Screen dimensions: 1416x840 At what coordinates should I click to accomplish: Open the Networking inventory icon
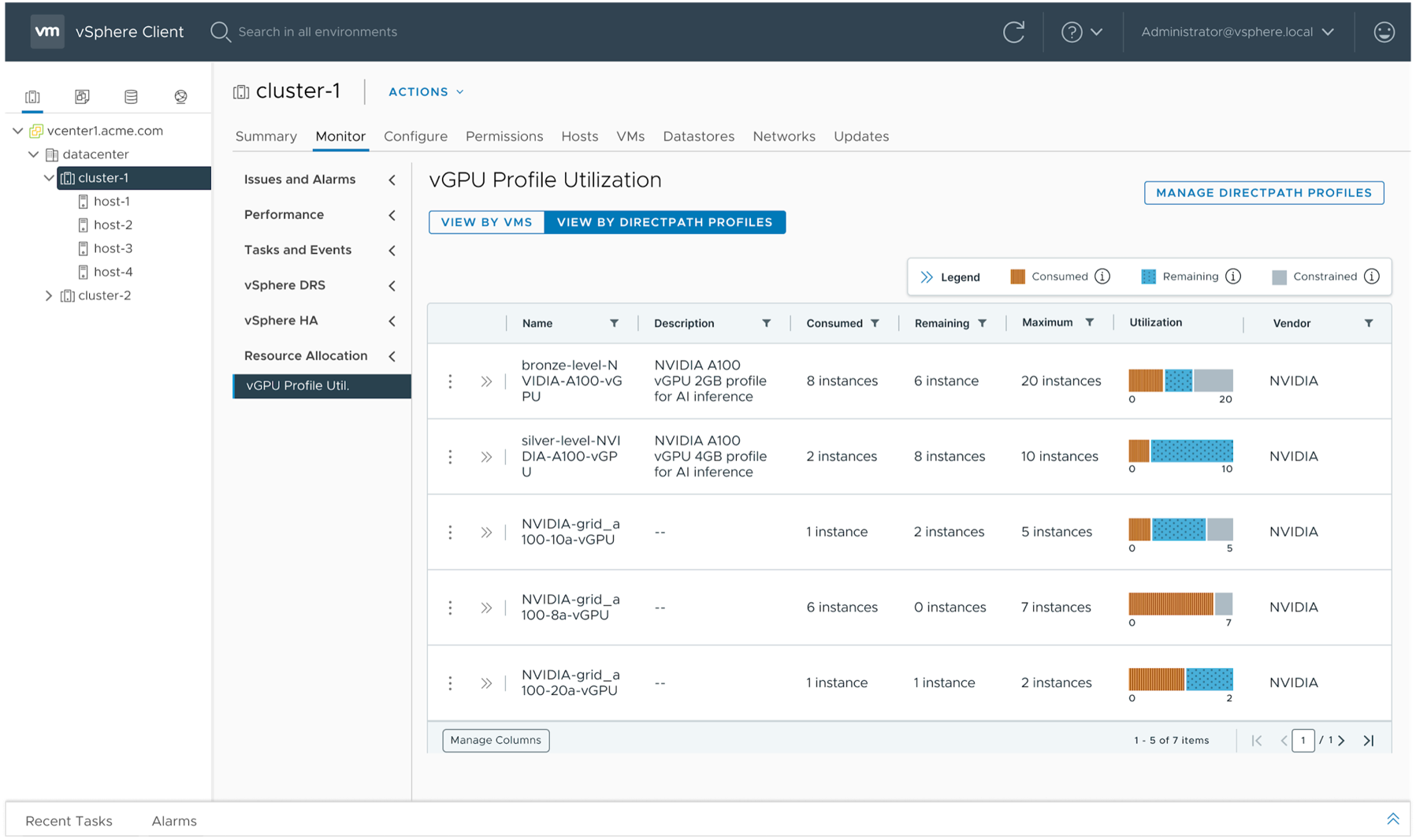click(180, 96)
